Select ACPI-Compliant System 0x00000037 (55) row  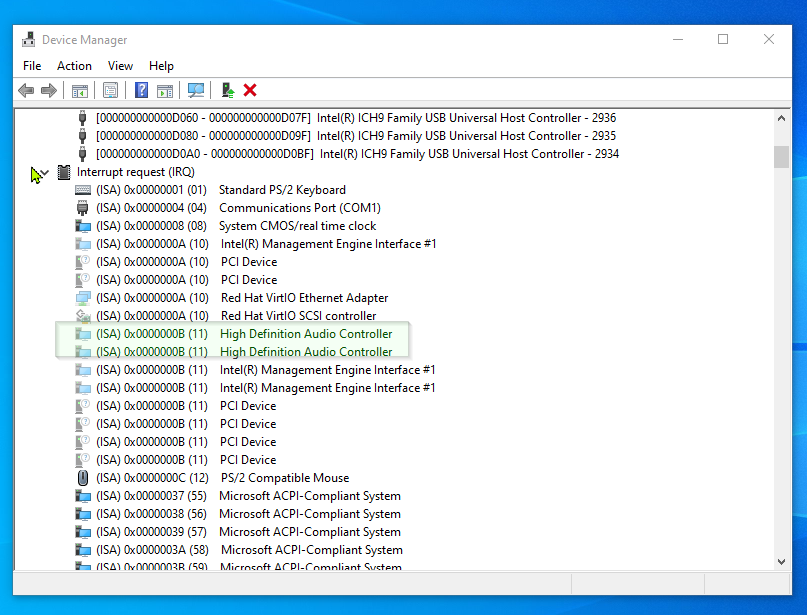(x=248, y=496)
